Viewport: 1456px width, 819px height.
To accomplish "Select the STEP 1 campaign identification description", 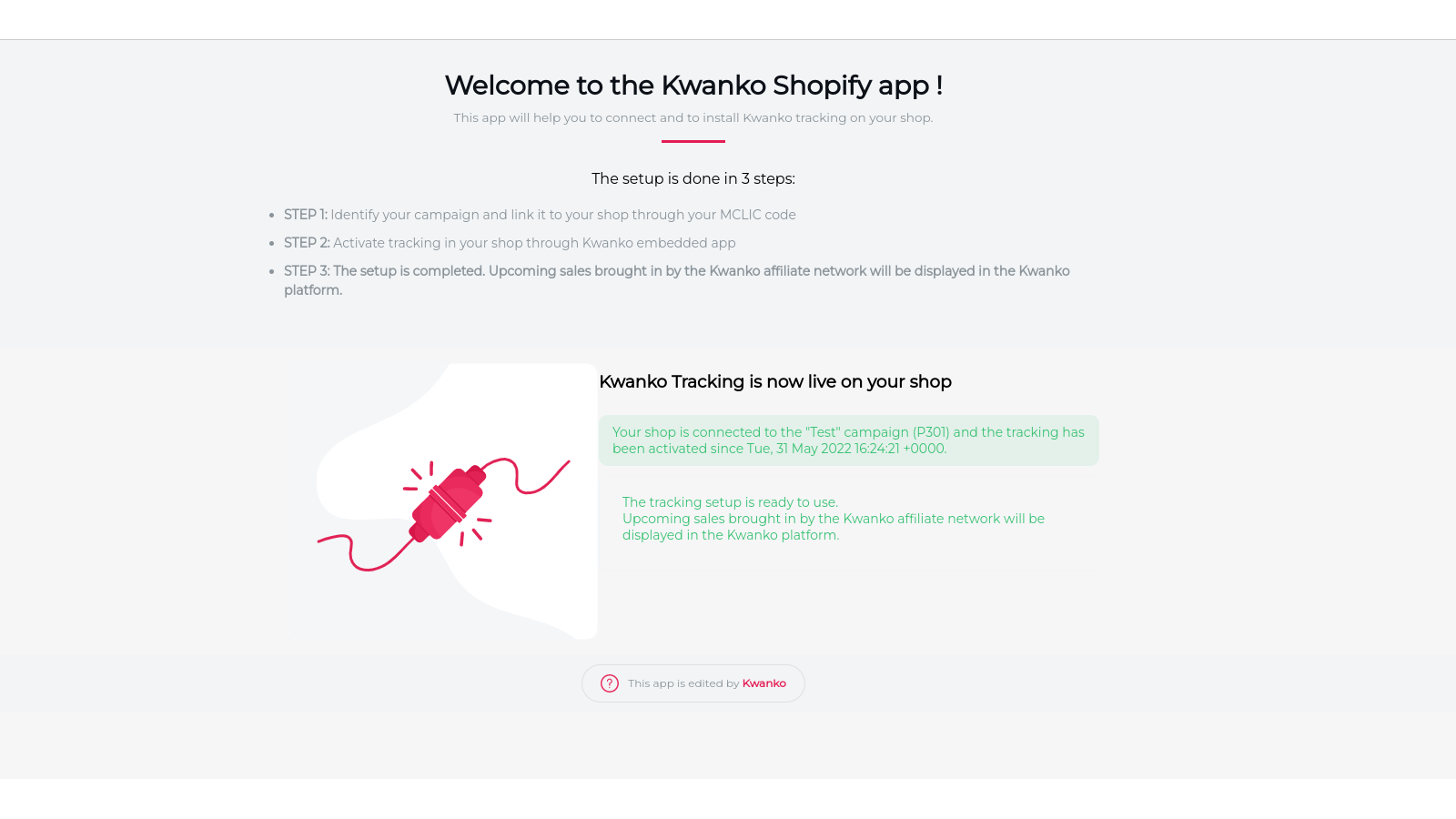I will [562, 215].
